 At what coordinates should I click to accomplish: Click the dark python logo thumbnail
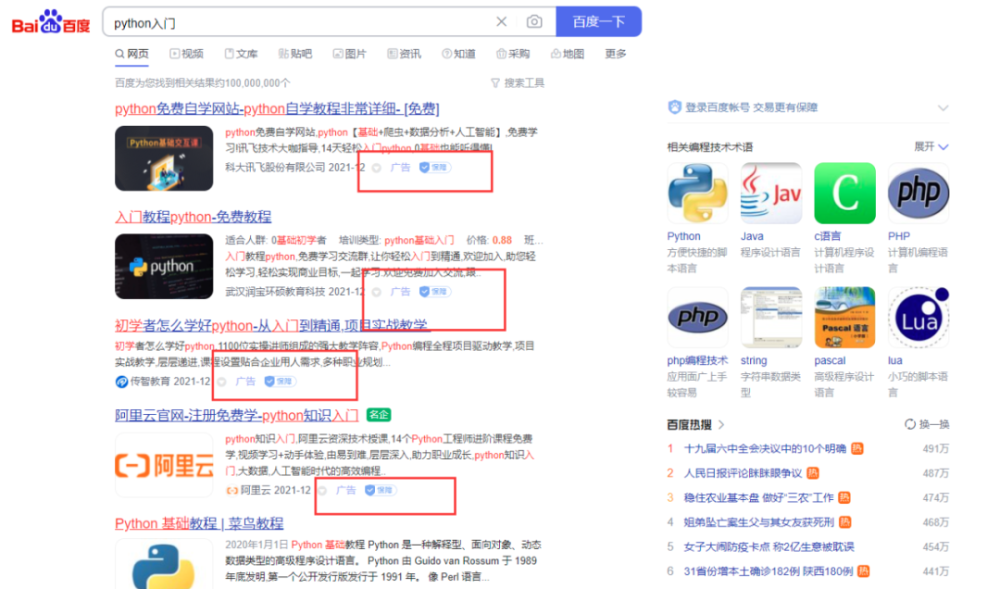point(164,266)
